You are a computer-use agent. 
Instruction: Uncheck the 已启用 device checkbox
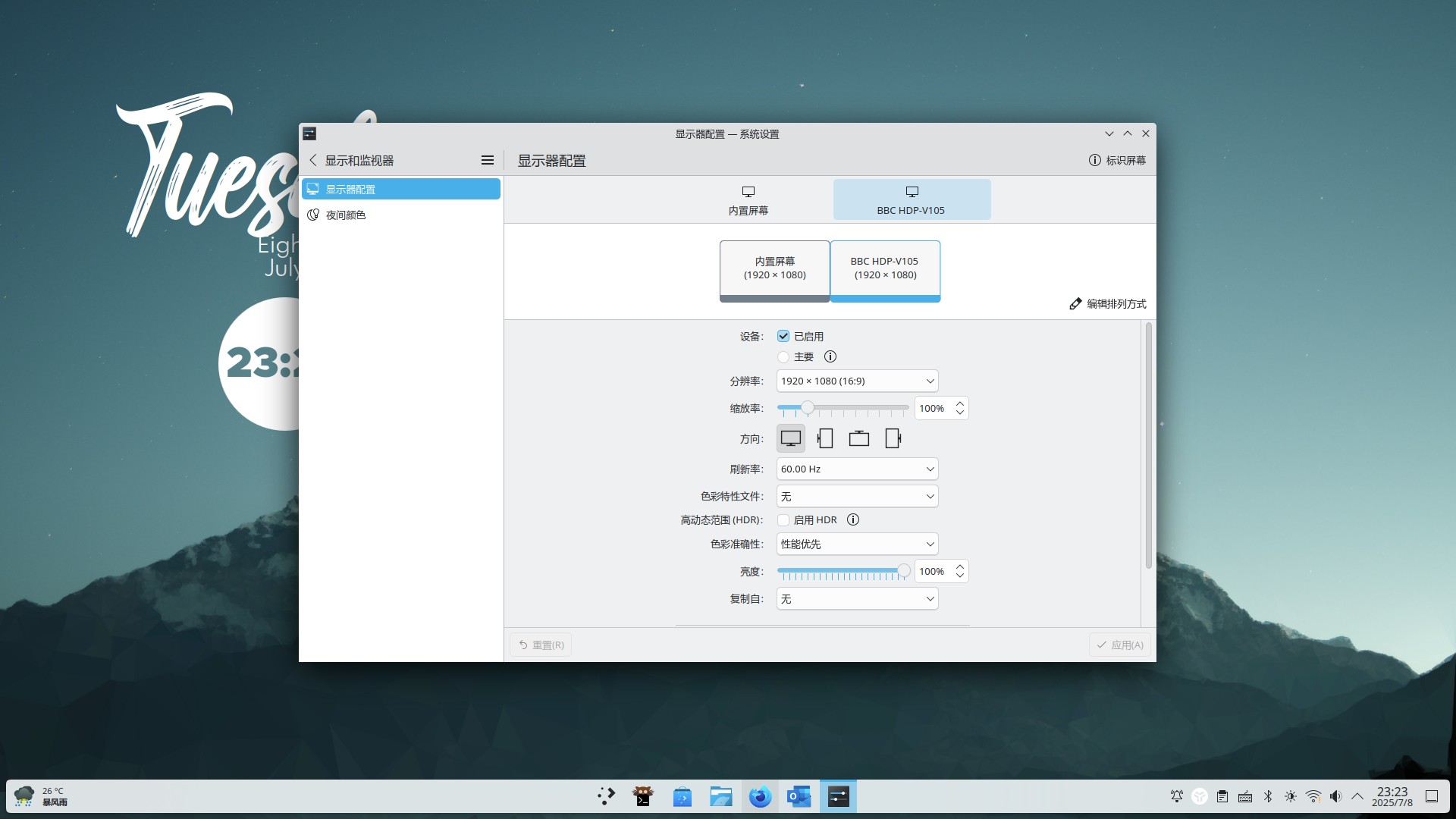[x=783, y=336]
